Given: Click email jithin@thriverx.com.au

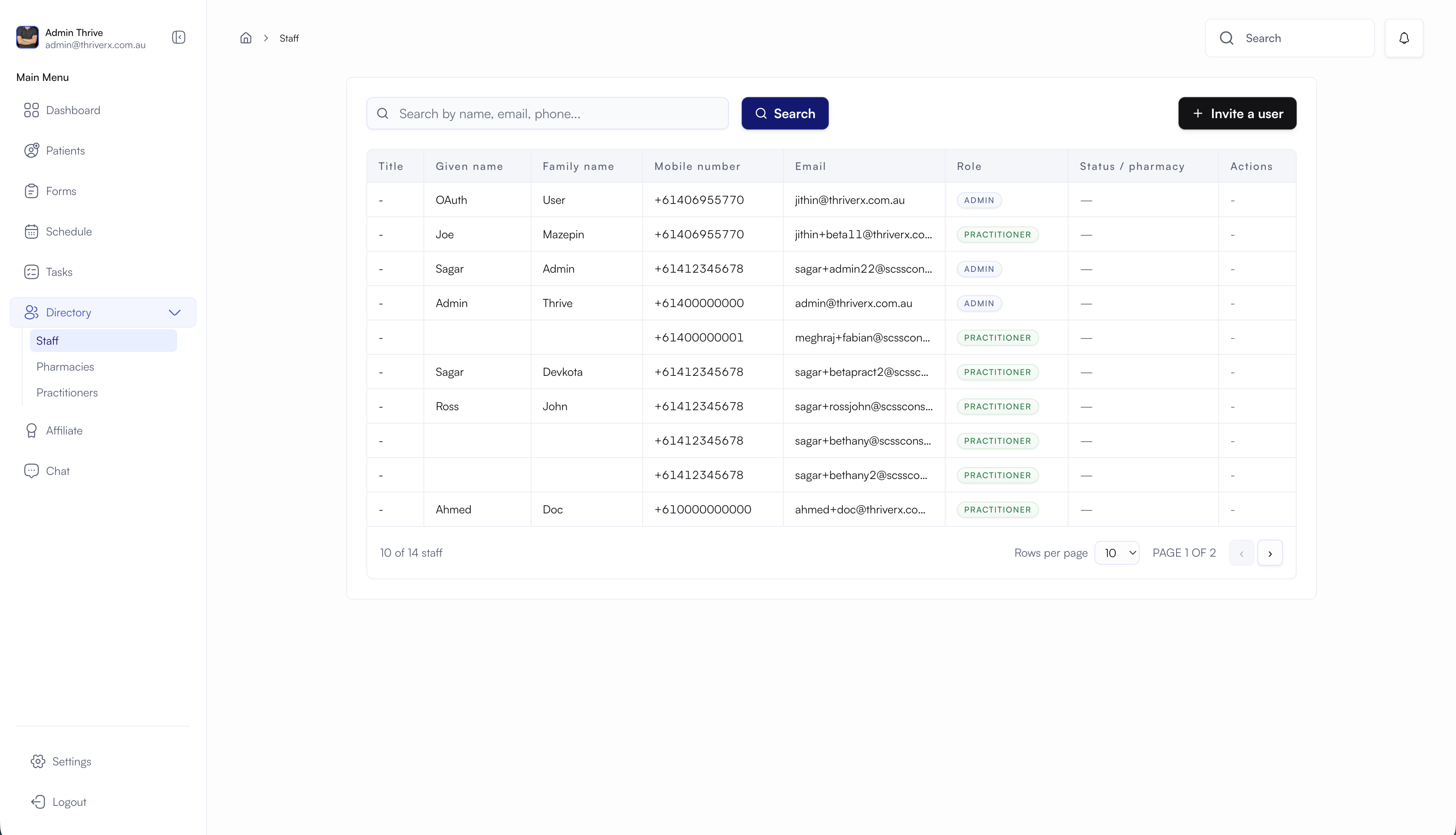Looking at the screenshot, I should (849, 200).
